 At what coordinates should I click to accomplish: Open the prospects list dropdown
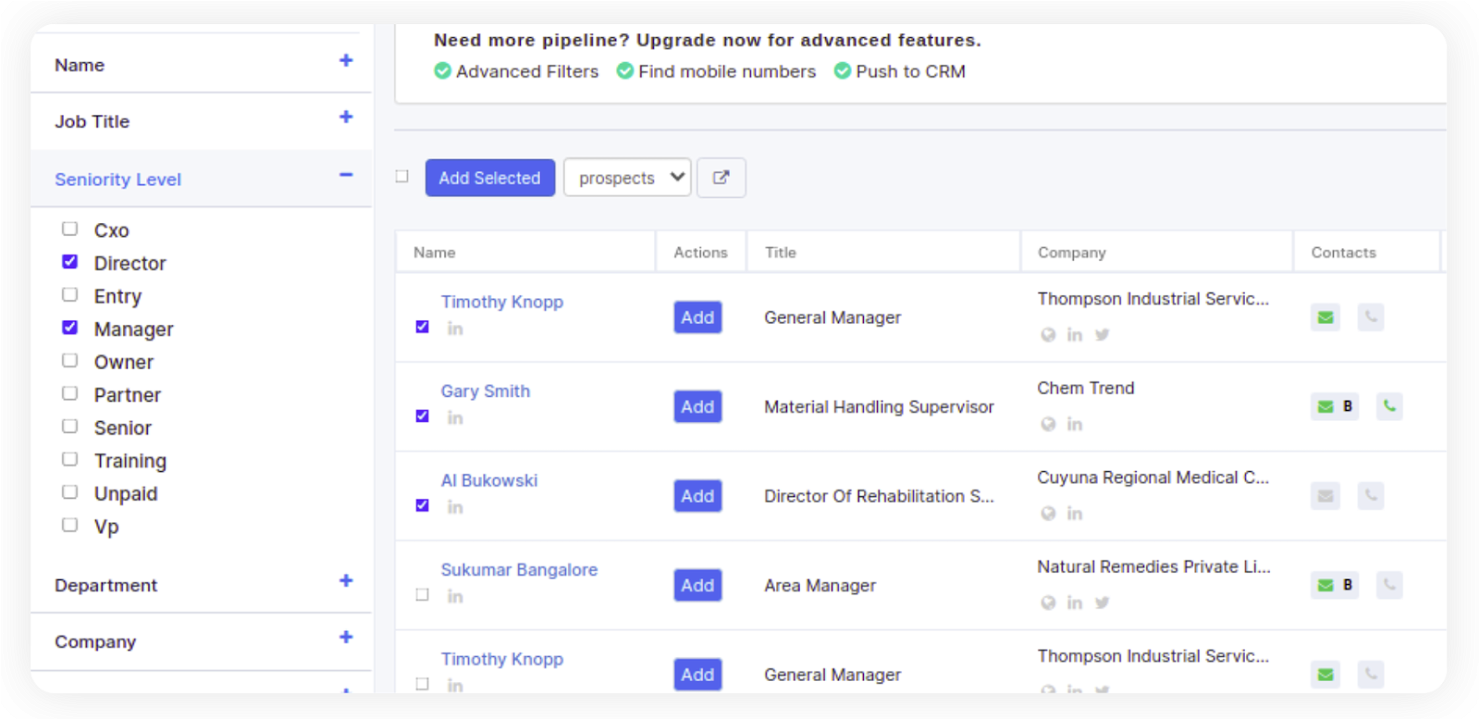[627, 177]
